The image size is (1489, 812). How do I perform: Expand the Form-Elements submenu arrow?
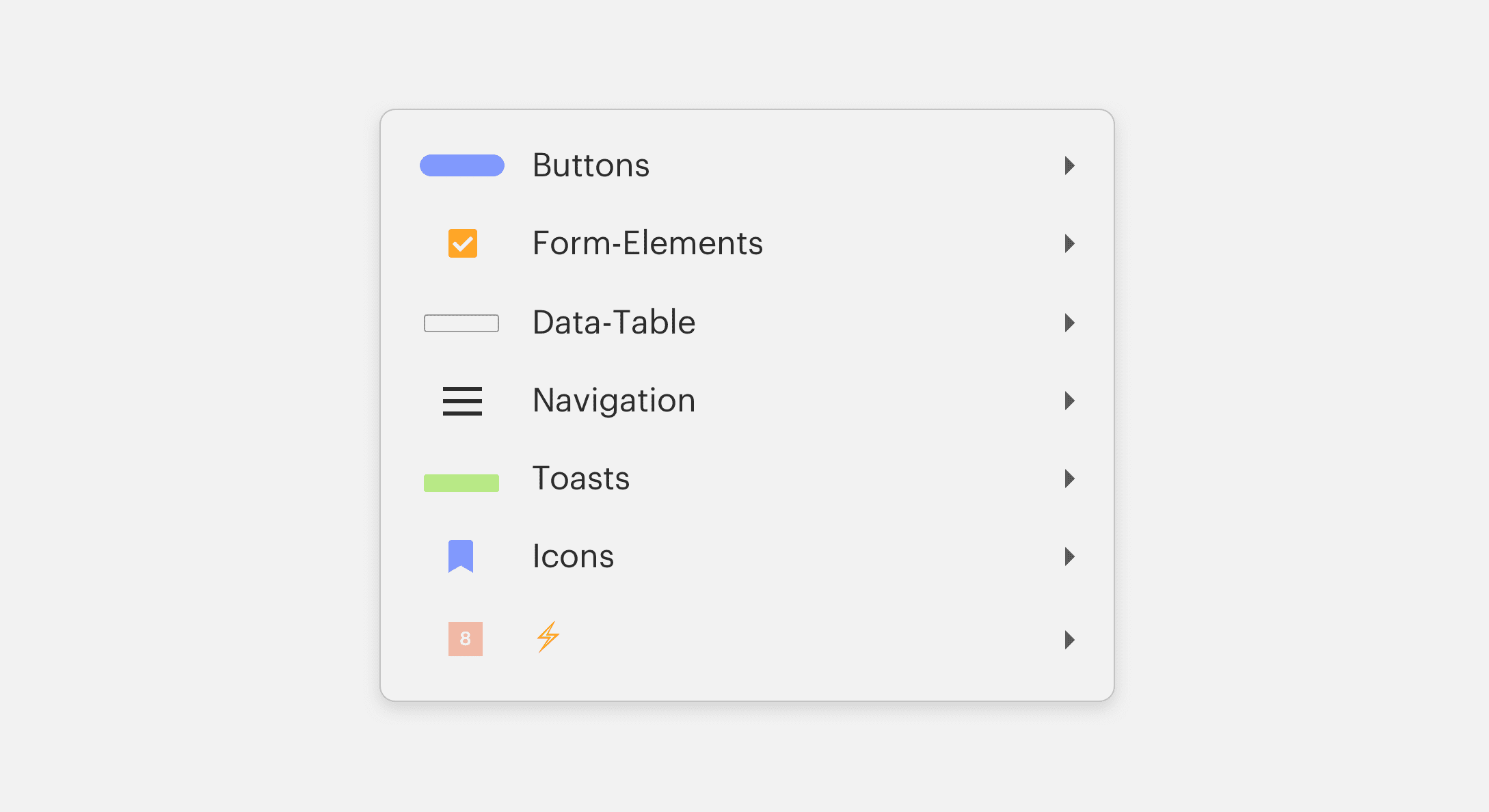1070,243
